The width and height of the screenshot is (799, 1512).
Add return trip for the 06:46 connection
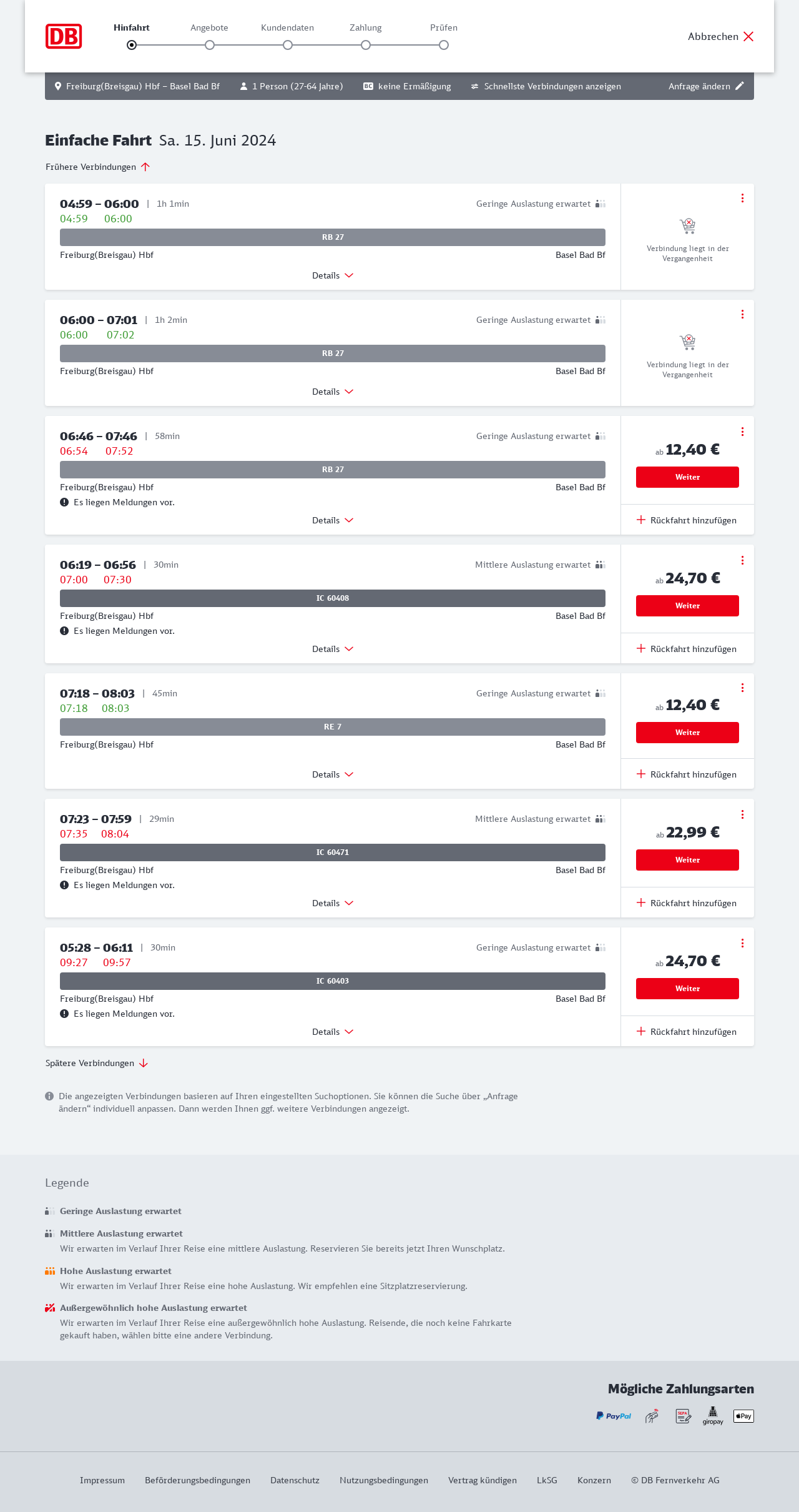pyautogui.click(x=687, y=520)
